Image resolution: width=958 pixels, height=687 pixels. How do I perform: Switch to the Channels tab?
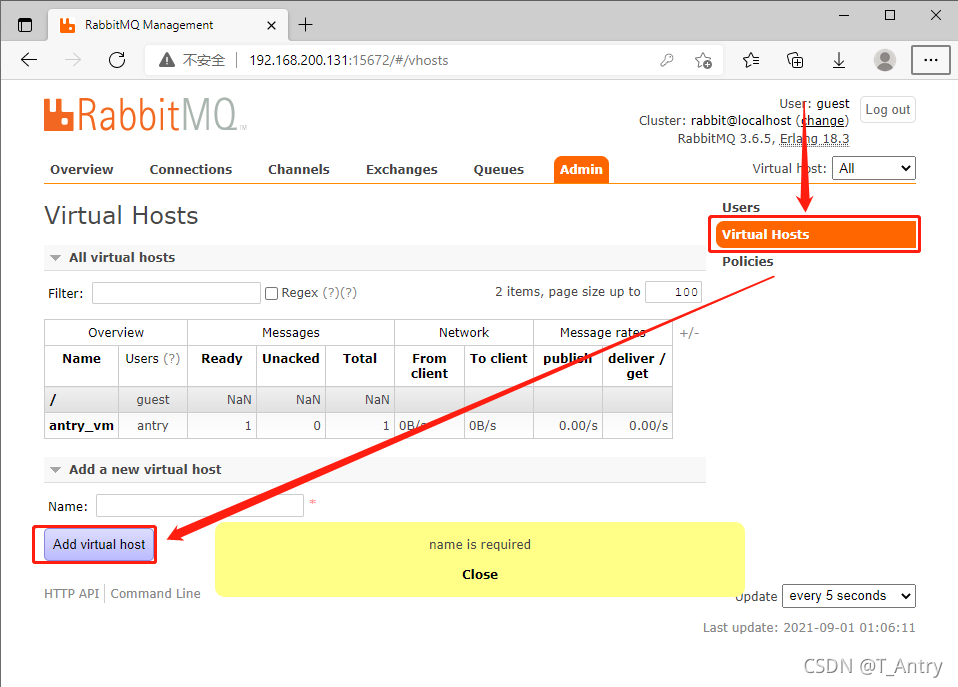coord(299,169)
